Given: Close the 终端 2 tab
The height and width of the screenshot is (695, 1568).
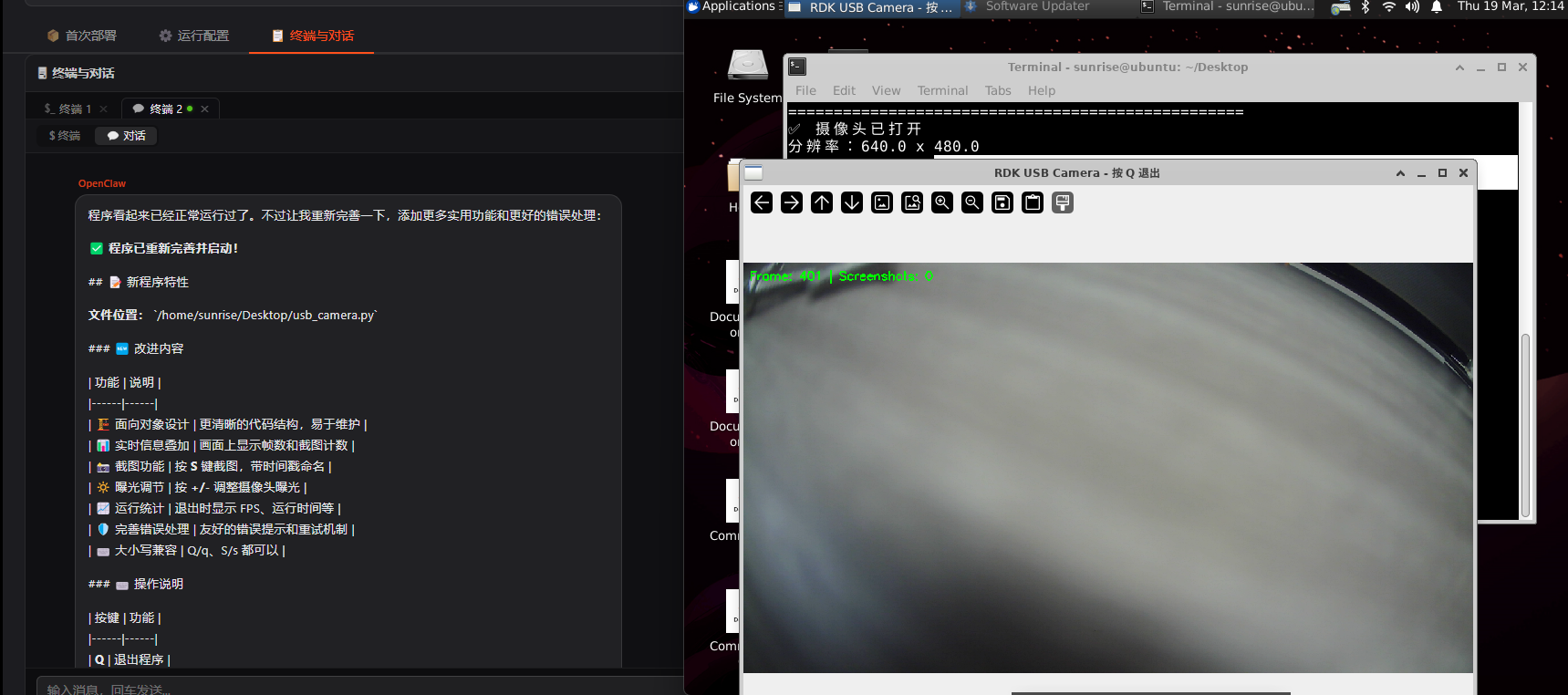Looking at the screenshot, I should 205,109.
